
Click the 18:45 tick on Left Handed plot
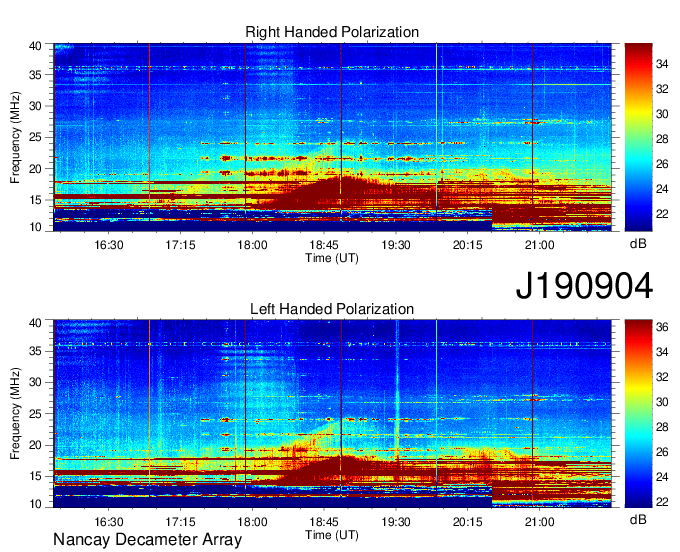pyautogui.click(x=324, y=522)
